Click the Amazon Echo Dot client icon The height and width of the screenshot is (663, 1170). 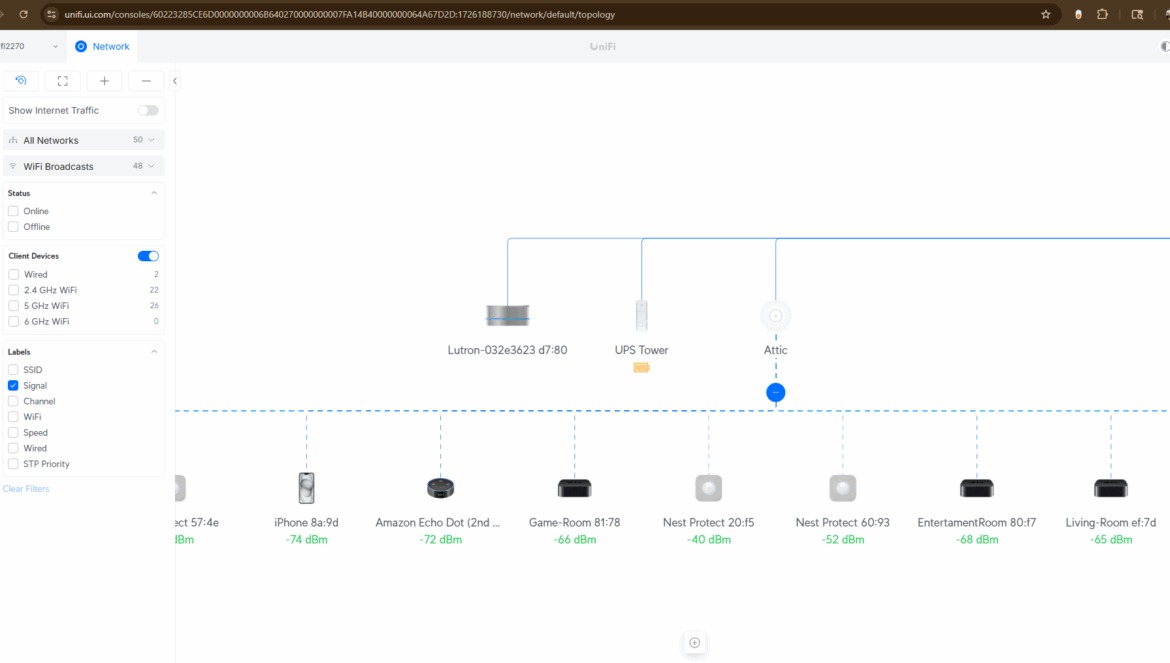coord(440,488)
